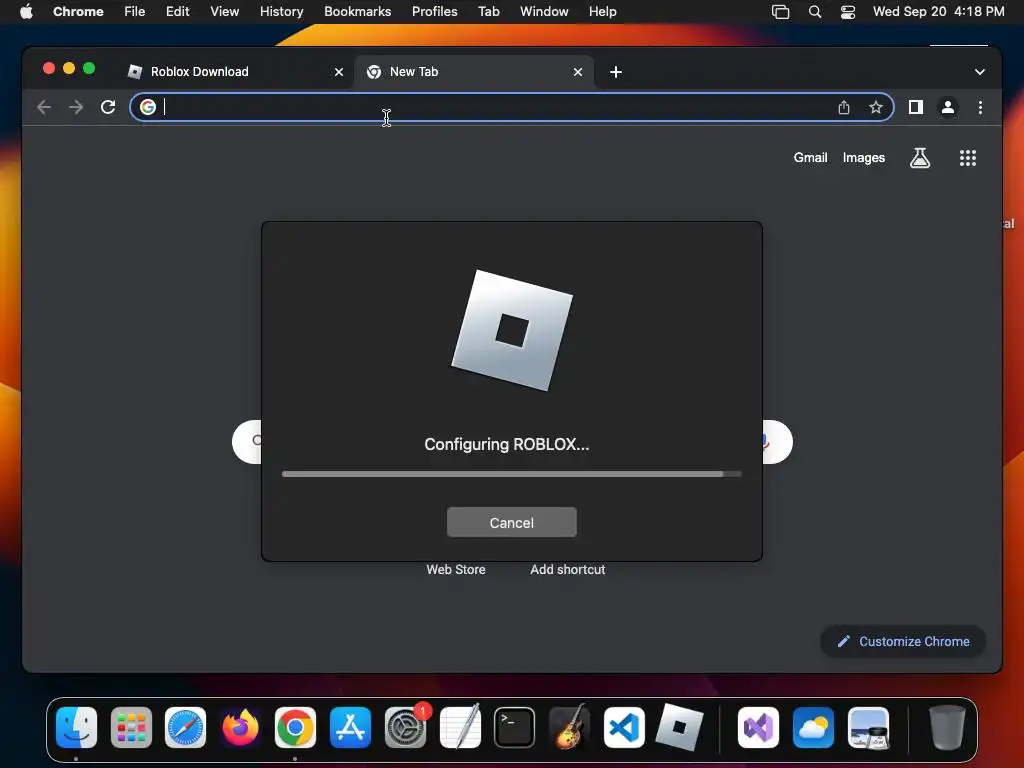Click the Configuring ROBLOX progress bar
Screen dimensions: 1024x768
pyautogui.click(x=511, y=474)
